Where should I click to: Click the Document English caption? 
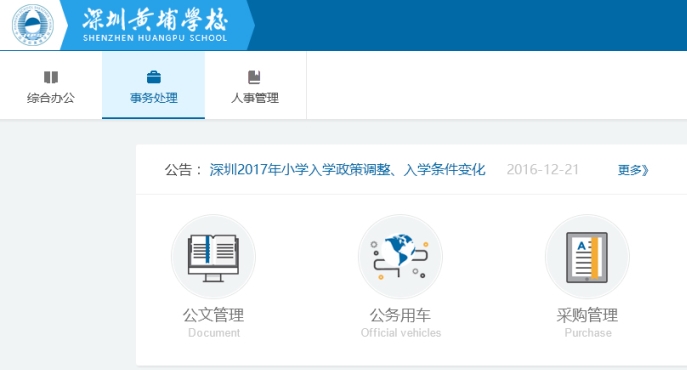(x=214, y=333)
